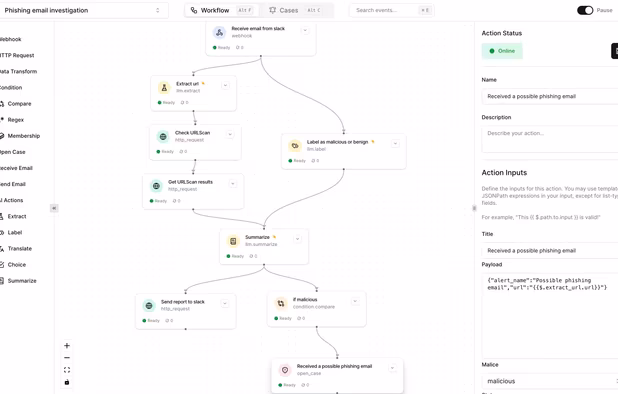Toggle the Pause switch
The image size is (618, 394).
tap(585, 10)
